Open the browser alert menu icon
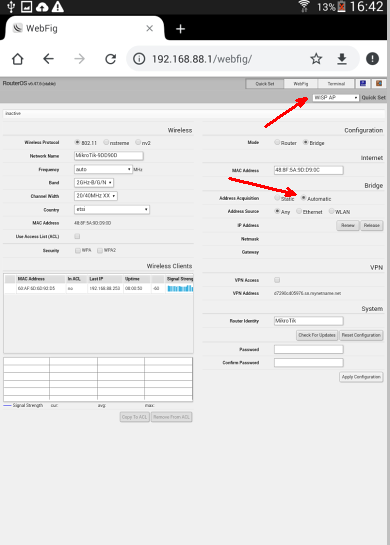Image resolution: width=390 pixels, height=545 pixels. coord(372,59)
